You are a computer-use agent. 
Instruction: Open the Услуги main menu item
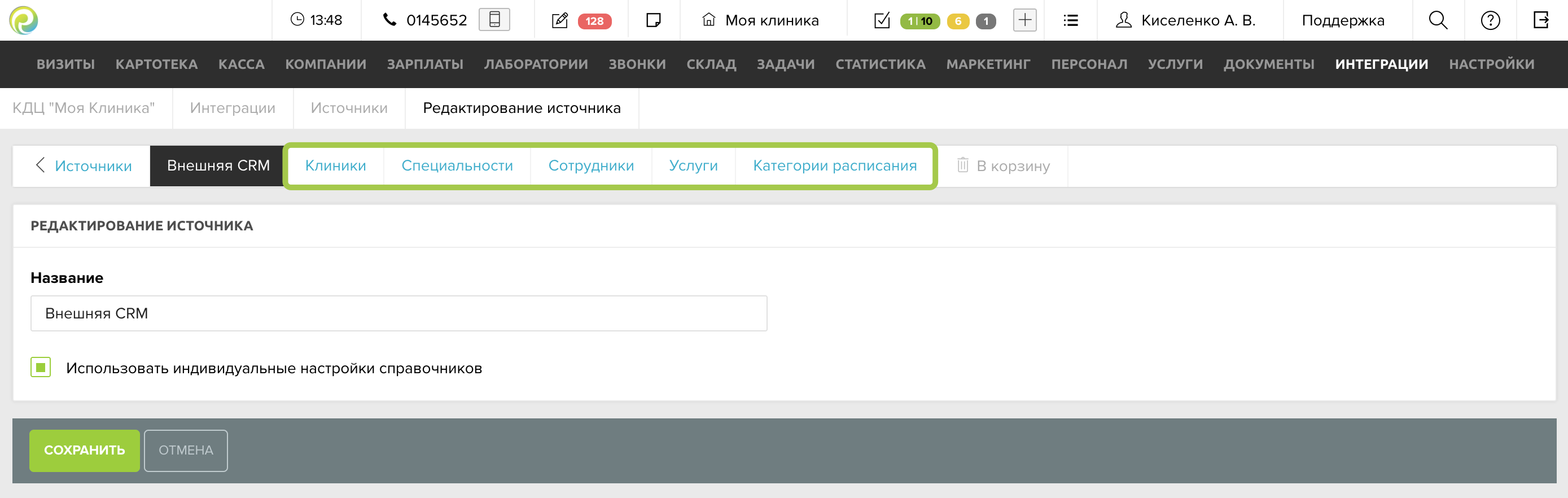[x=1175, y=64]
